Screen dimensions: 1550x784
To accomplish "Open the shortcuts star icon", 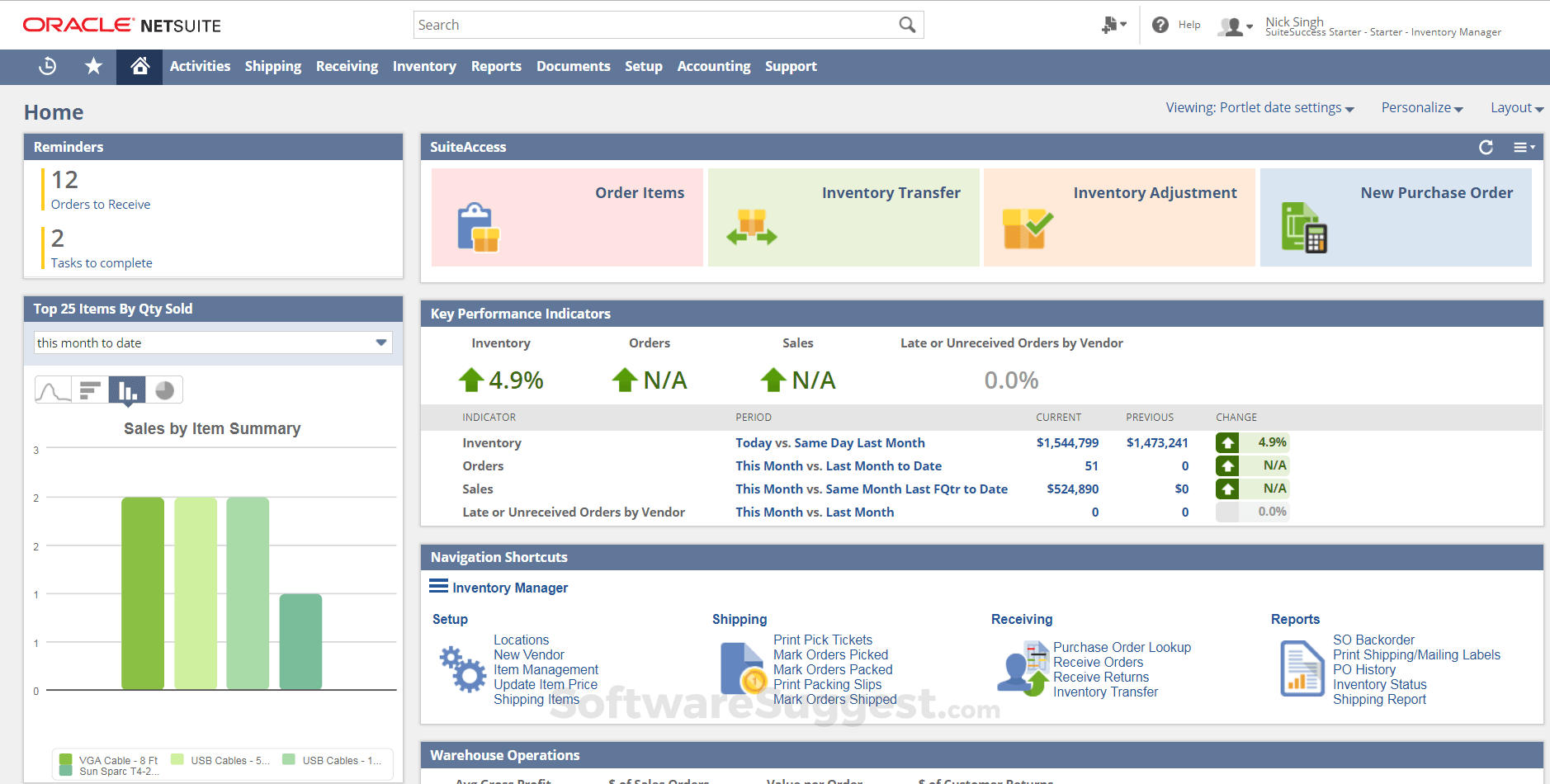I will [x=92, y=66].
